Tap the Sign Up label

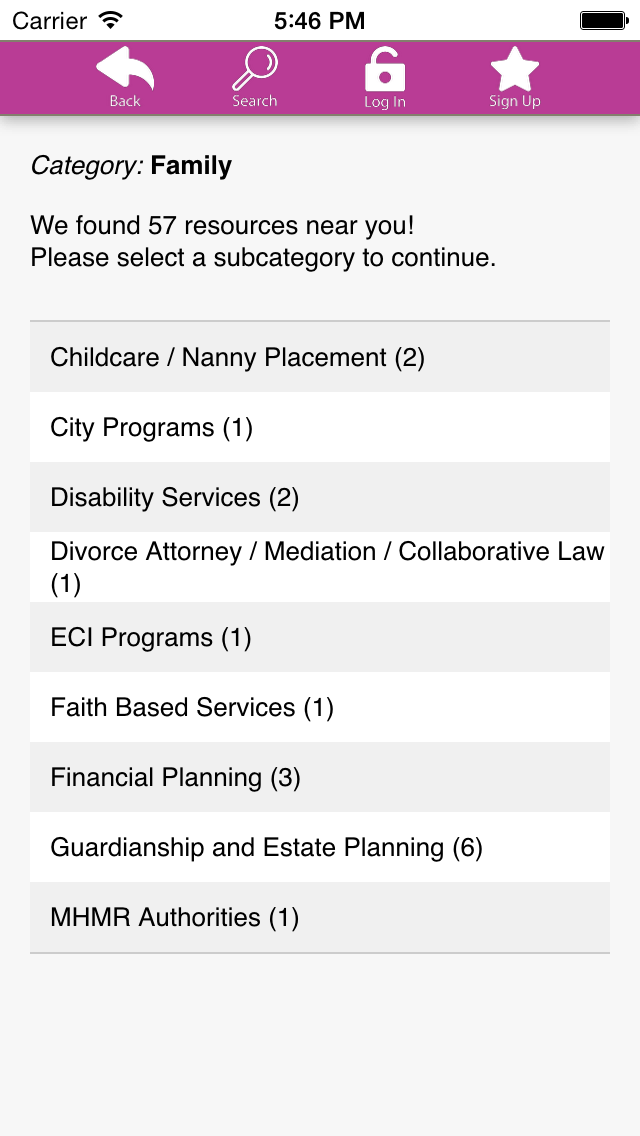pyautogui.click(x=515, y=101)
